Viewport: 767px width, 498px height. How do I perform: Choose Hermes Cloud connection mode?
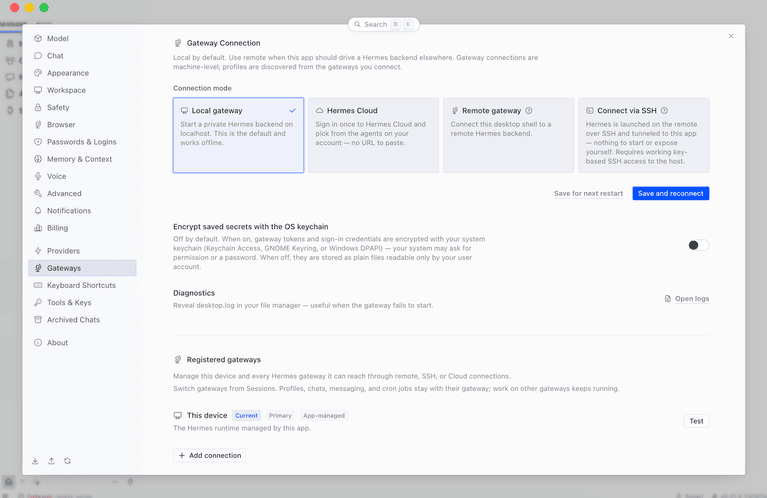coord(373,135)
